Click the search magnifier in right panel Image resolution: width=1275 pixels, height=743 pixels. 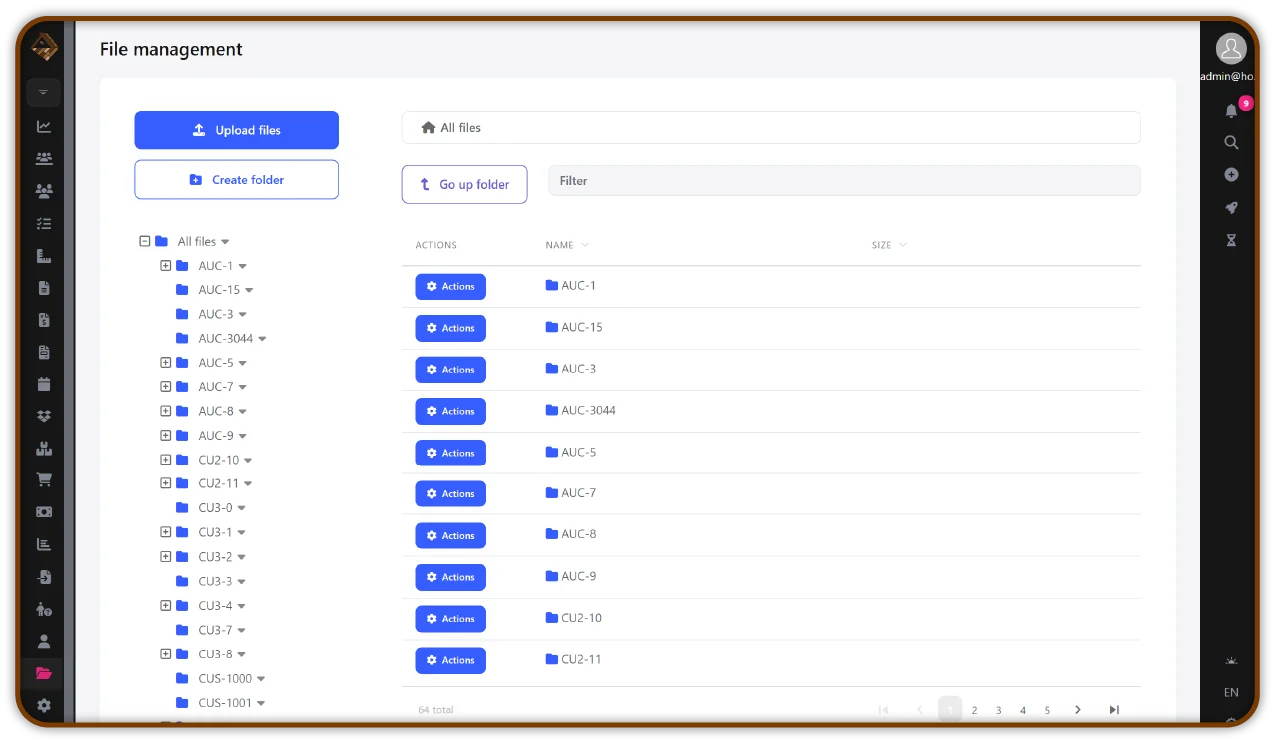tap(1231, 143)
